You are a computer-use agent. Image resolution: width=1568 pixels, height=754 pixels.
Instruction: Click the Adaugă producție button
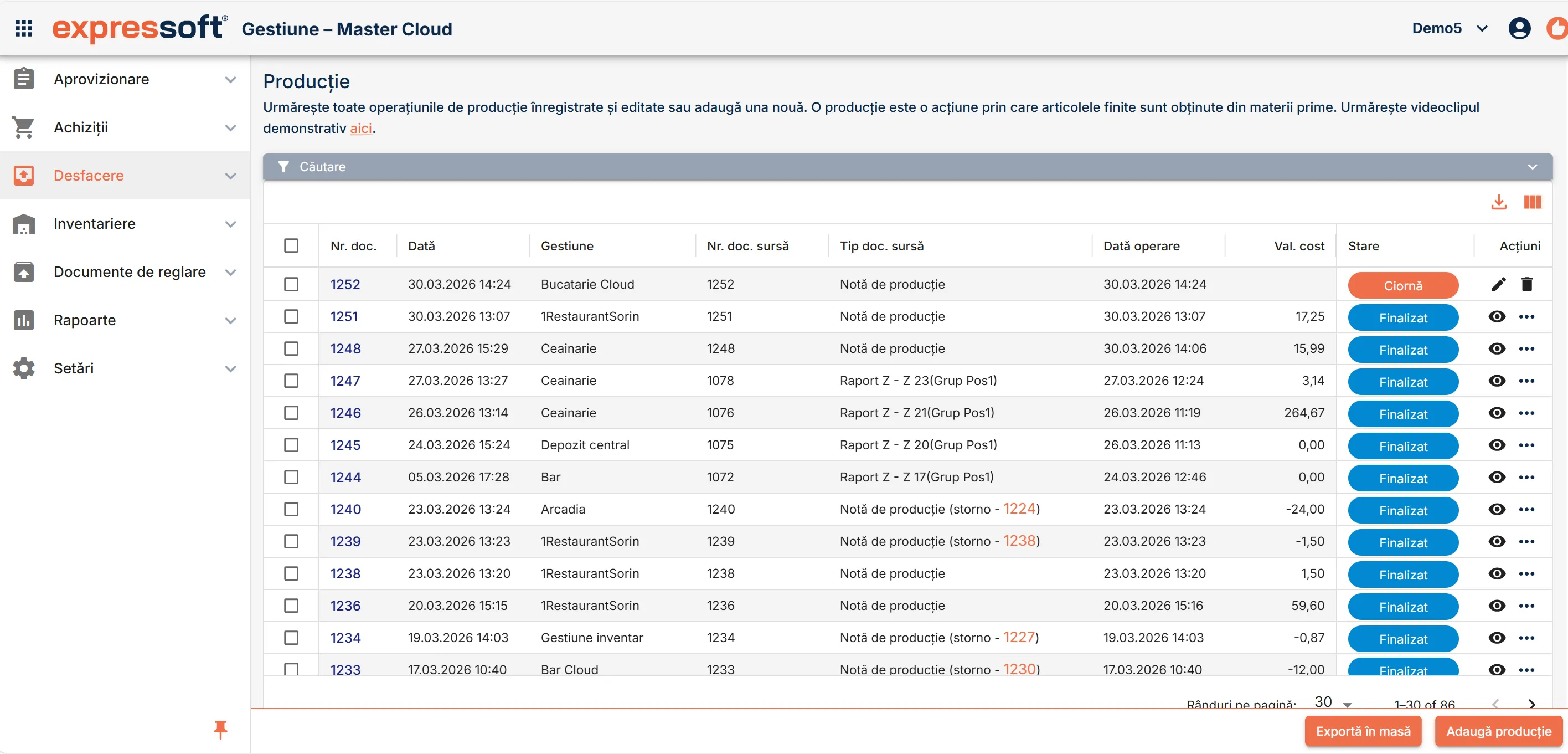tap(1498, 731)
